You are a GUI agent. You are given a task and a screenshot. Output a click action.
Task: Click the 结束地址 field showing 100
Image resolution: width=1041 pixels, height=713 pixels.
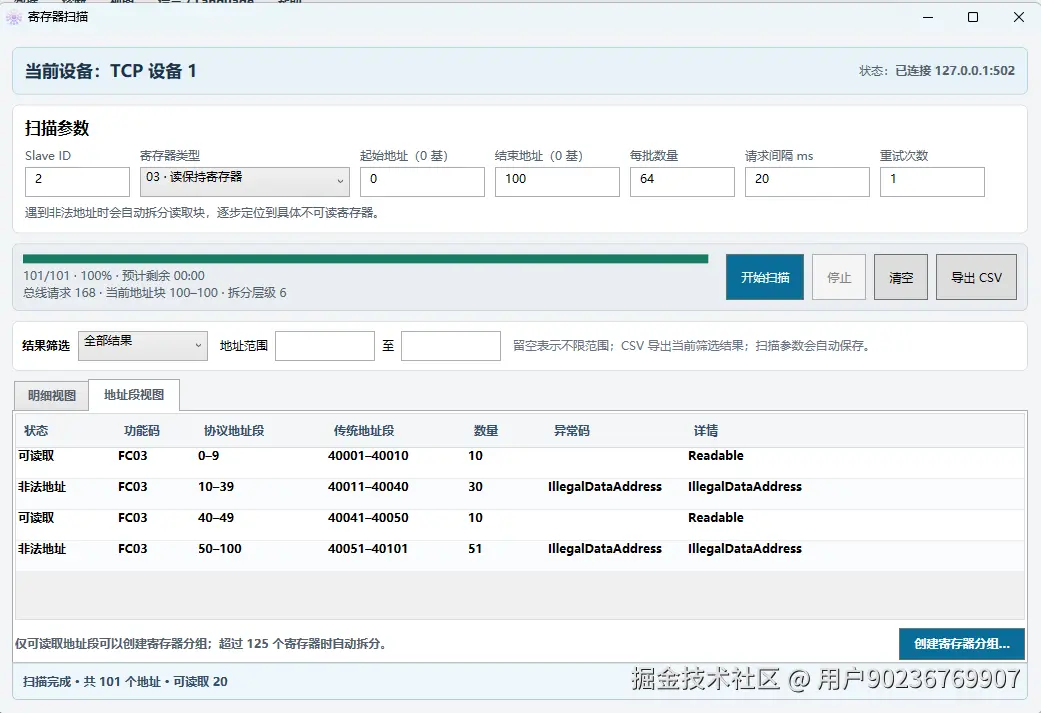[x=557, y=181]
